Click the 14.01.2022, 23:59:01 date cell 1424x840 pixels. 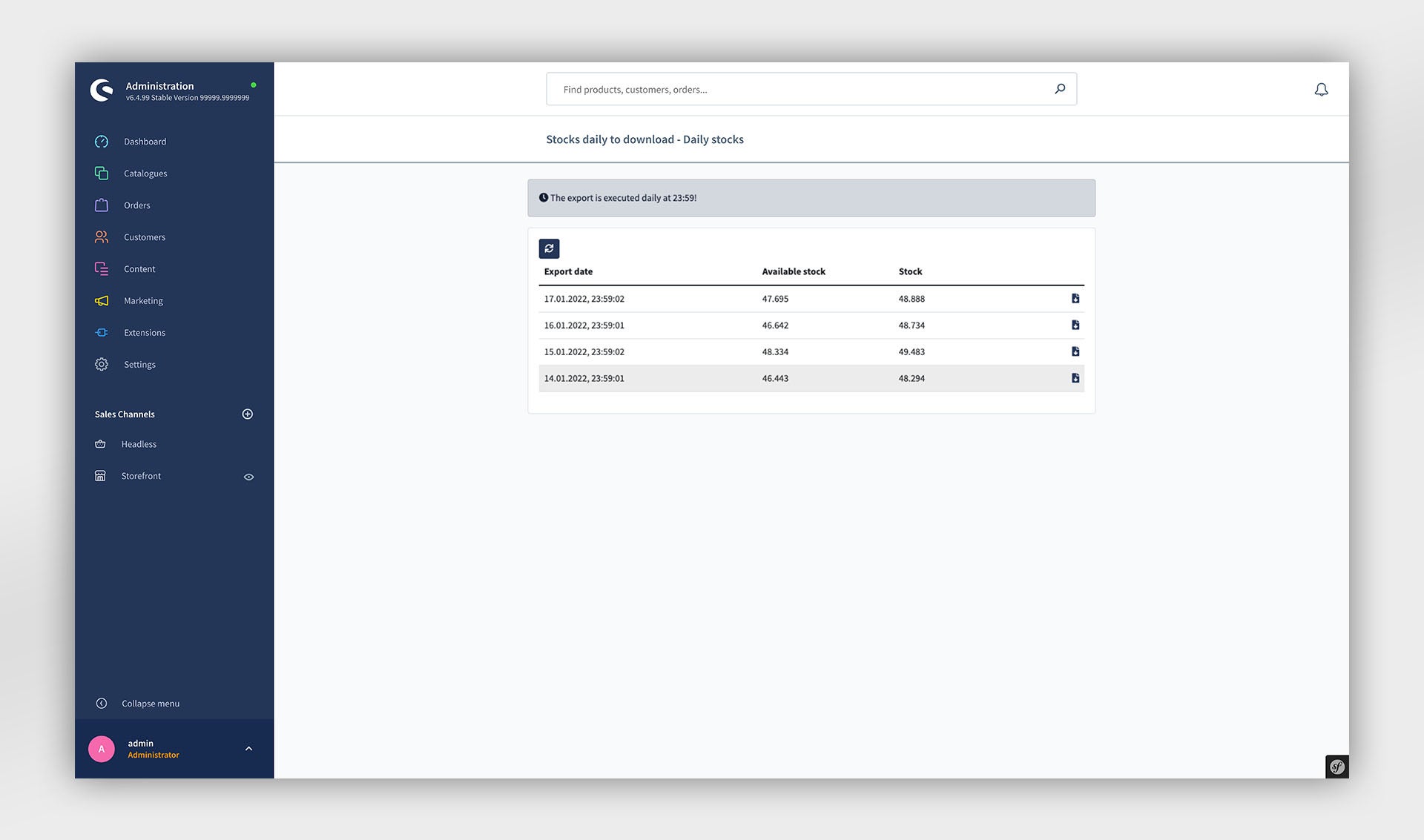click(x=584, y=379)
